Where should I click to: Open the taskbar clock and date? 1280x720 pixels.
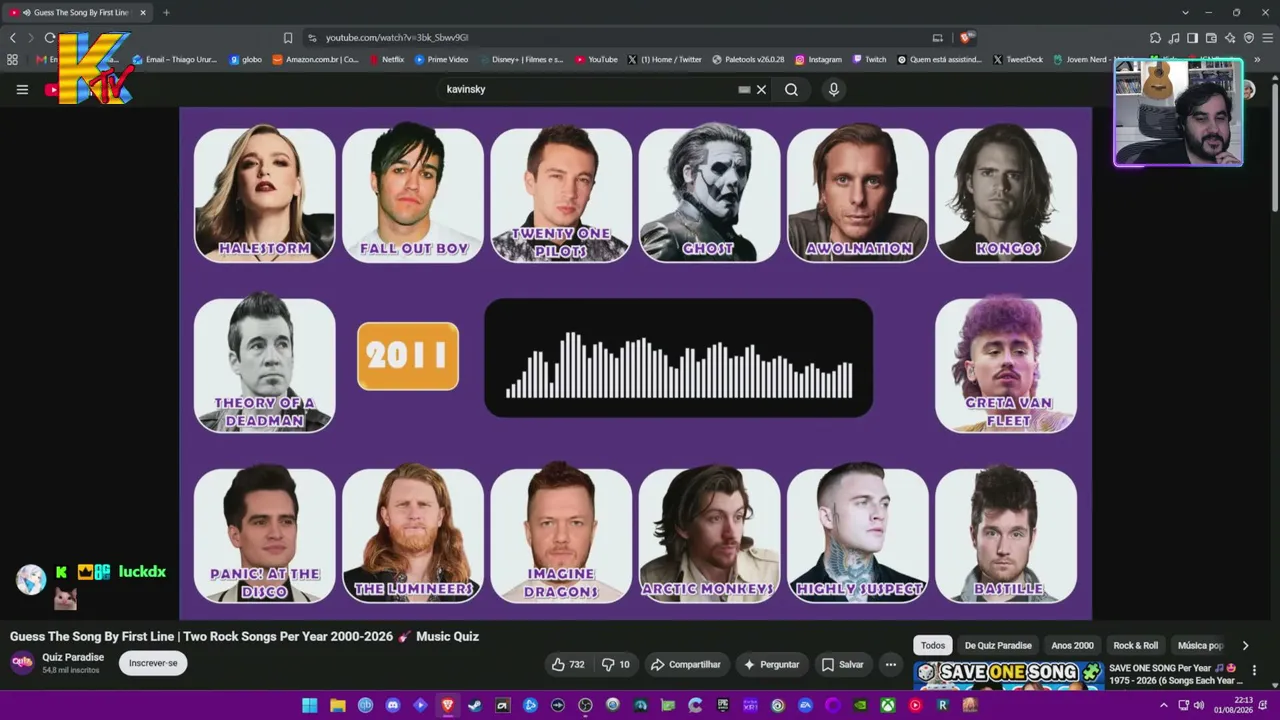pyautogui.click(x=1232, y=705)
